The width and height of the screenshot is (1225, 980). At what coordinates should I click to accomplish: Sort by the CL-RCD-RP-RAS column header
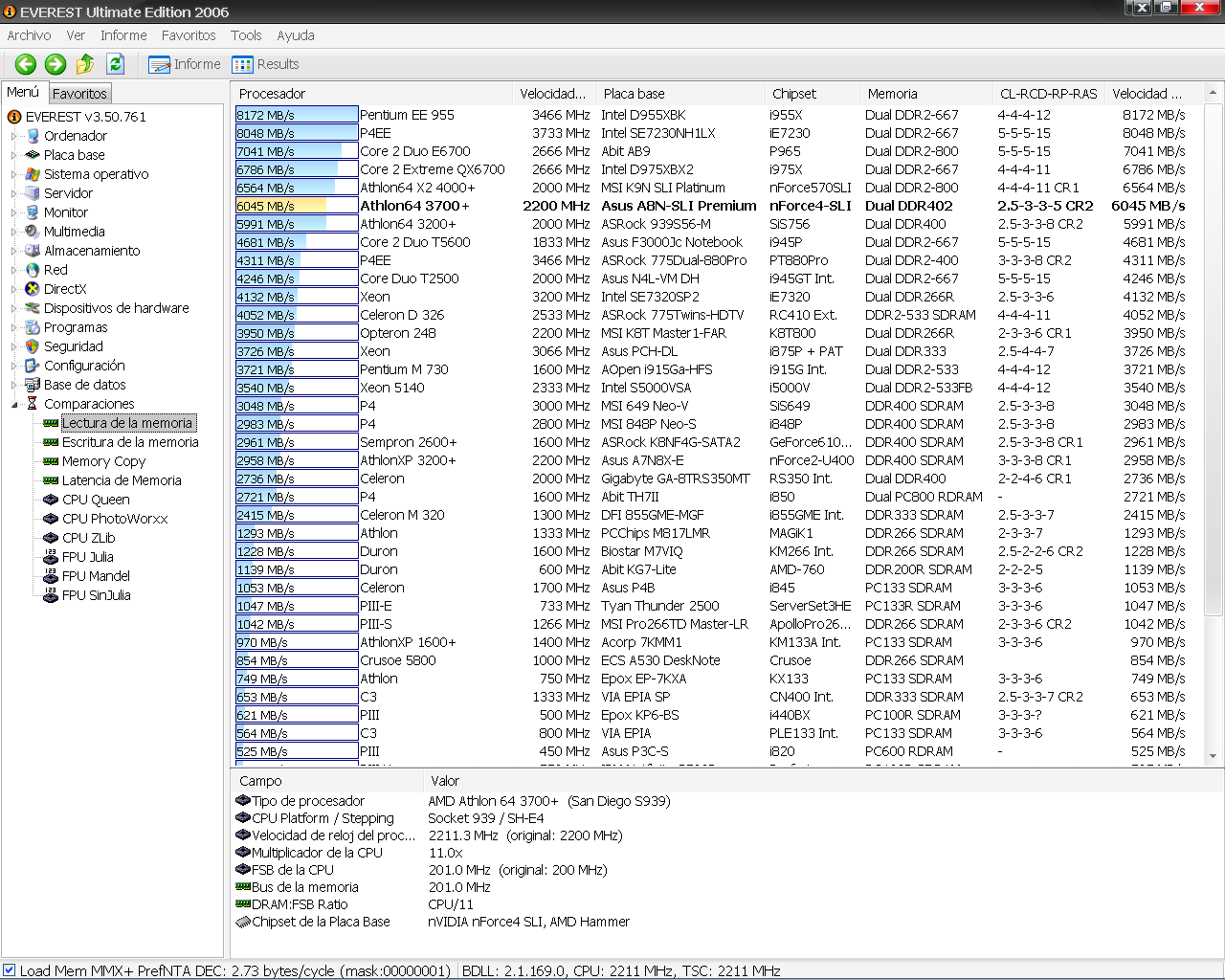pyautogui.click(x=1048, y=93)
